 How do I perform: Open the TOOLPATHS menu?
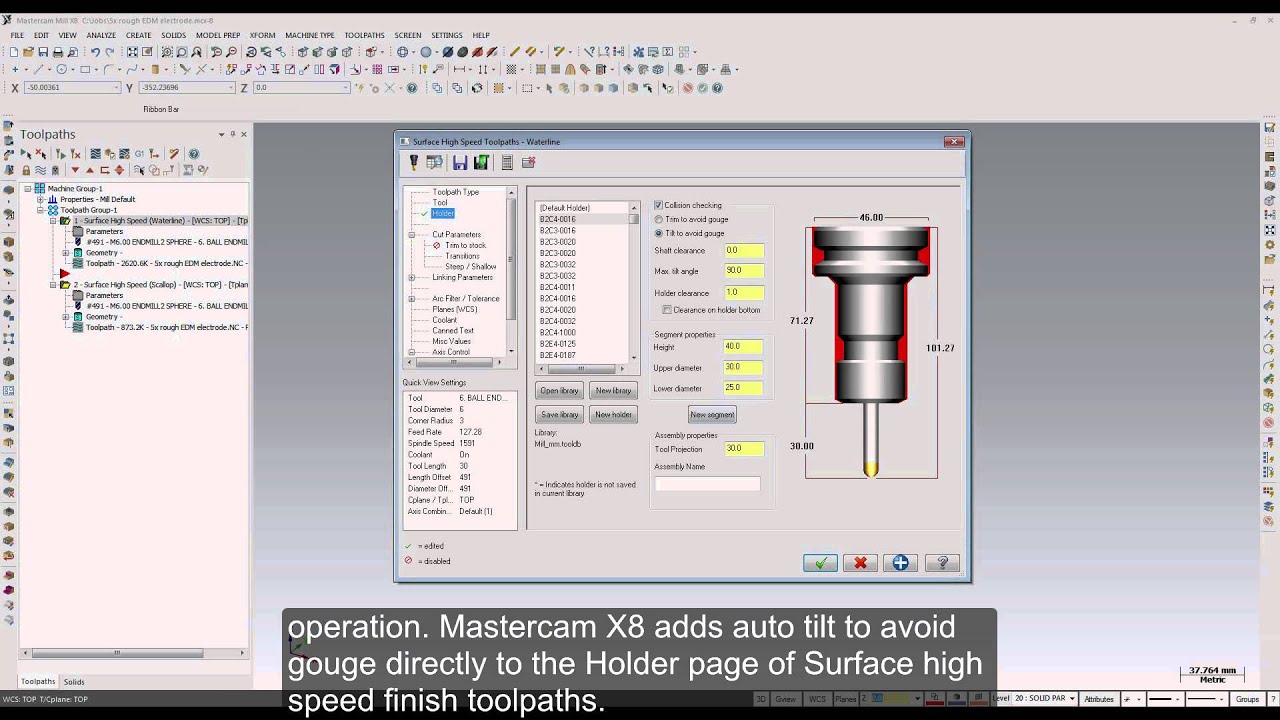[364, 35]
